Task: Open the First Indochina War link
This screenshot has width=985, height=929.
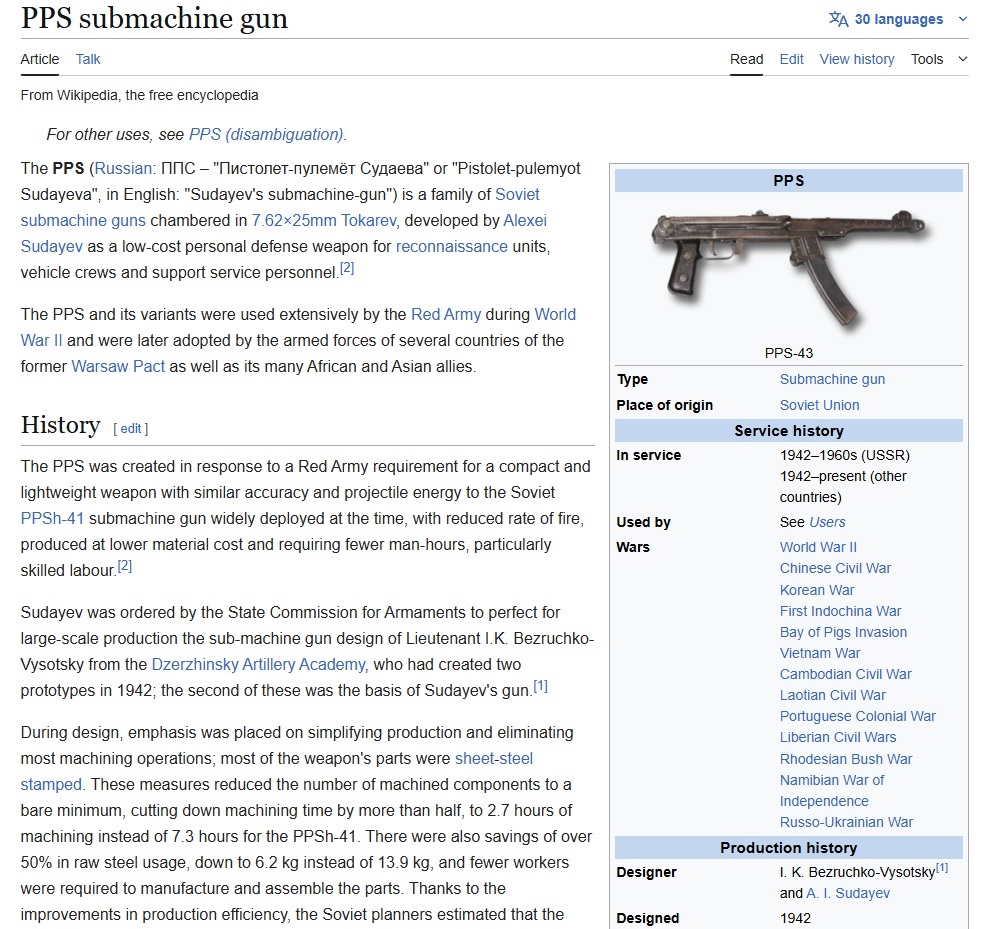Action: point(840,611)
